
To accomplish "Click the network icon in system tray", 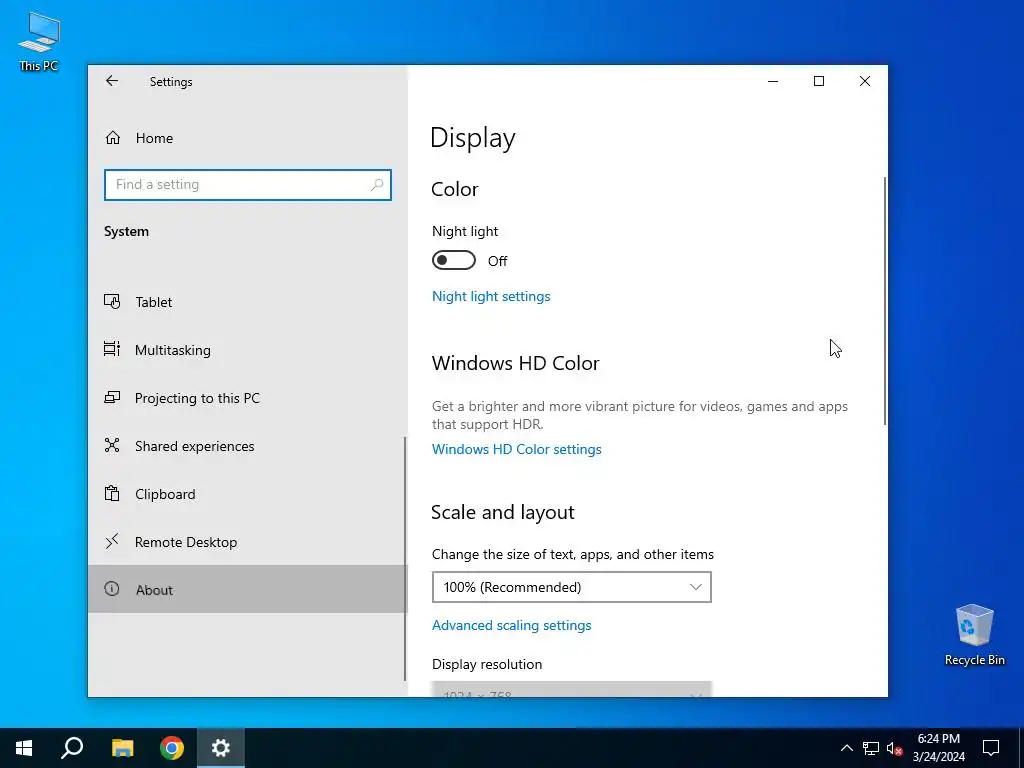I will 871,748.
